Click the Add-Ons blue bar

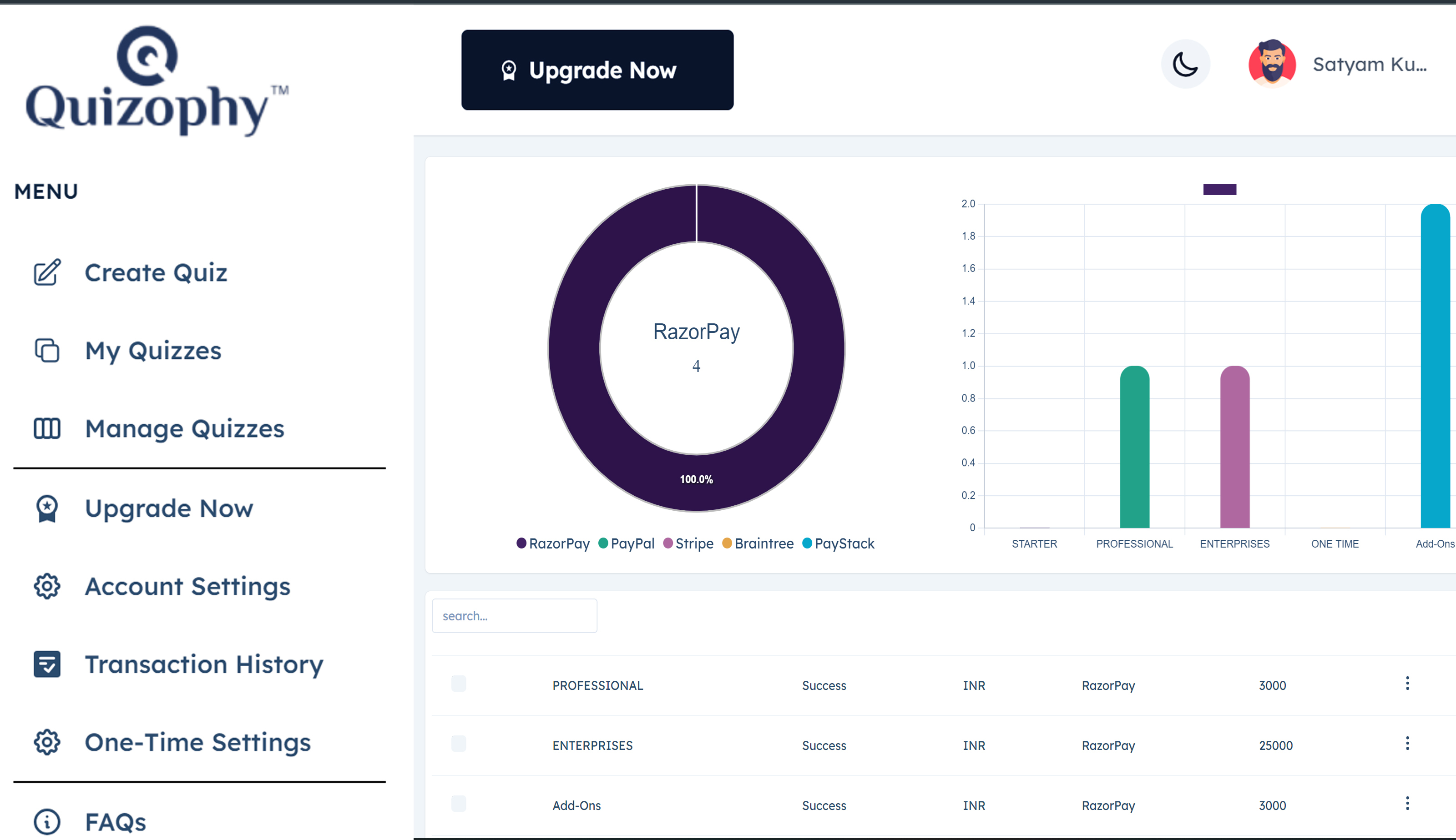[1435, 366]
